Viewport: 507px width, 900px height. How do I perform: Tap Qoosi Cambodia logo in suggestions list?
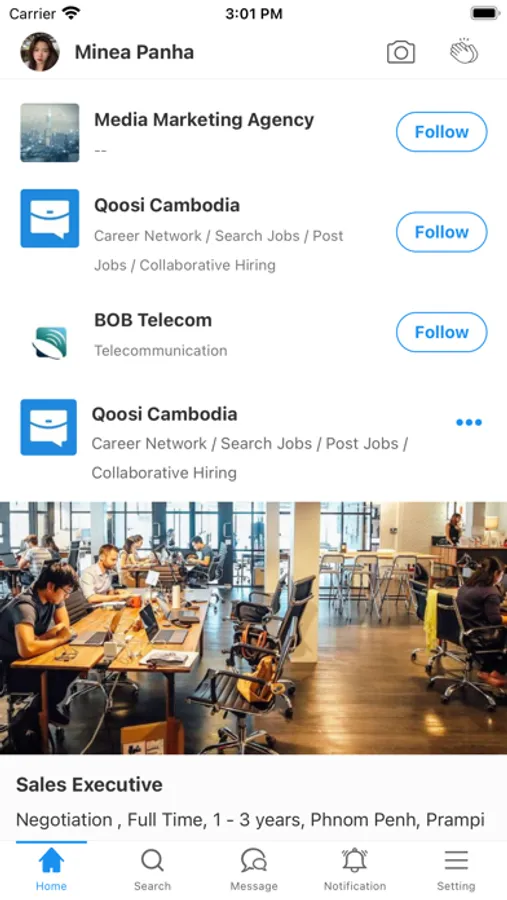point(50,218)
